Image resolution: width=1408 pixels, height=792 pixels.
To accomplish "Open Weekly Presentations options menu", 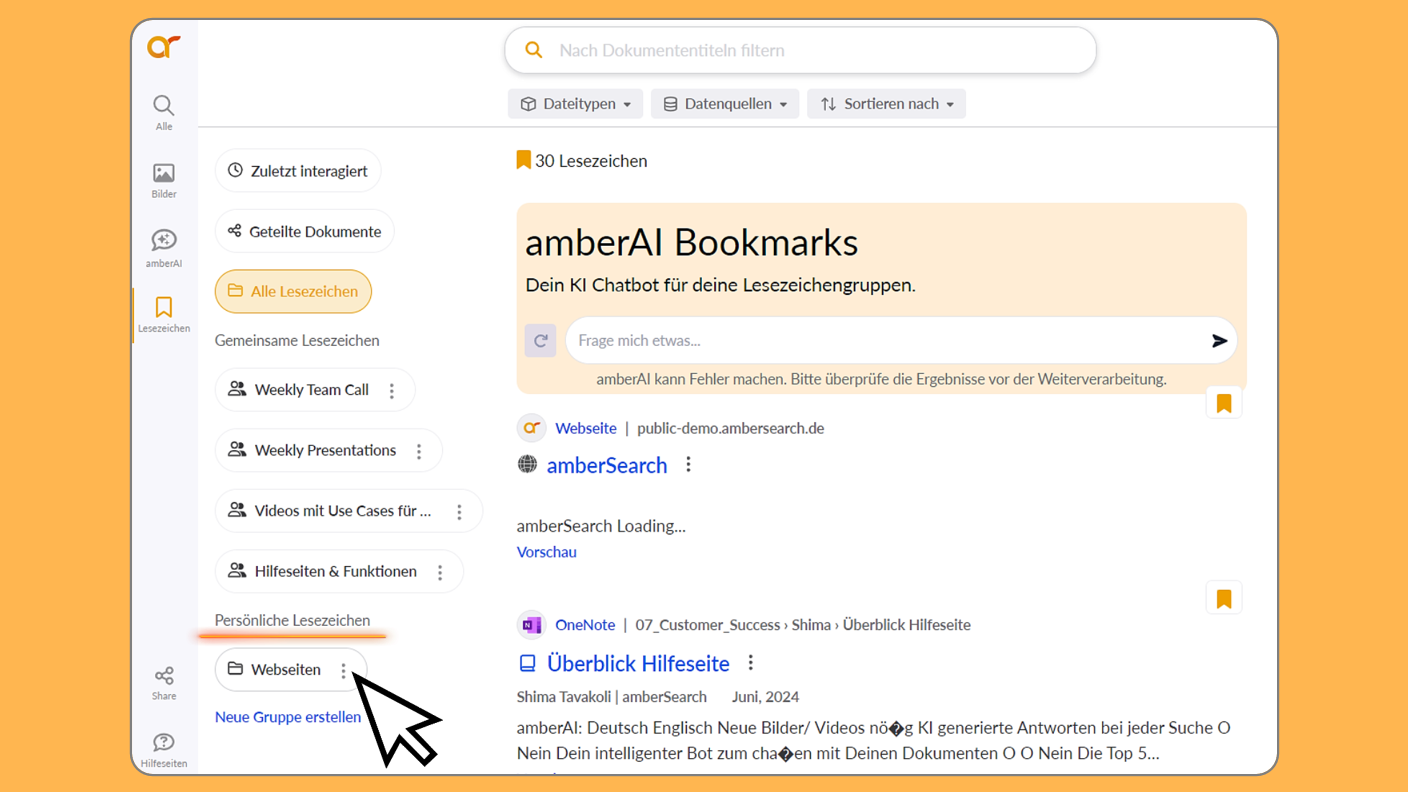I will click(419, 451).
